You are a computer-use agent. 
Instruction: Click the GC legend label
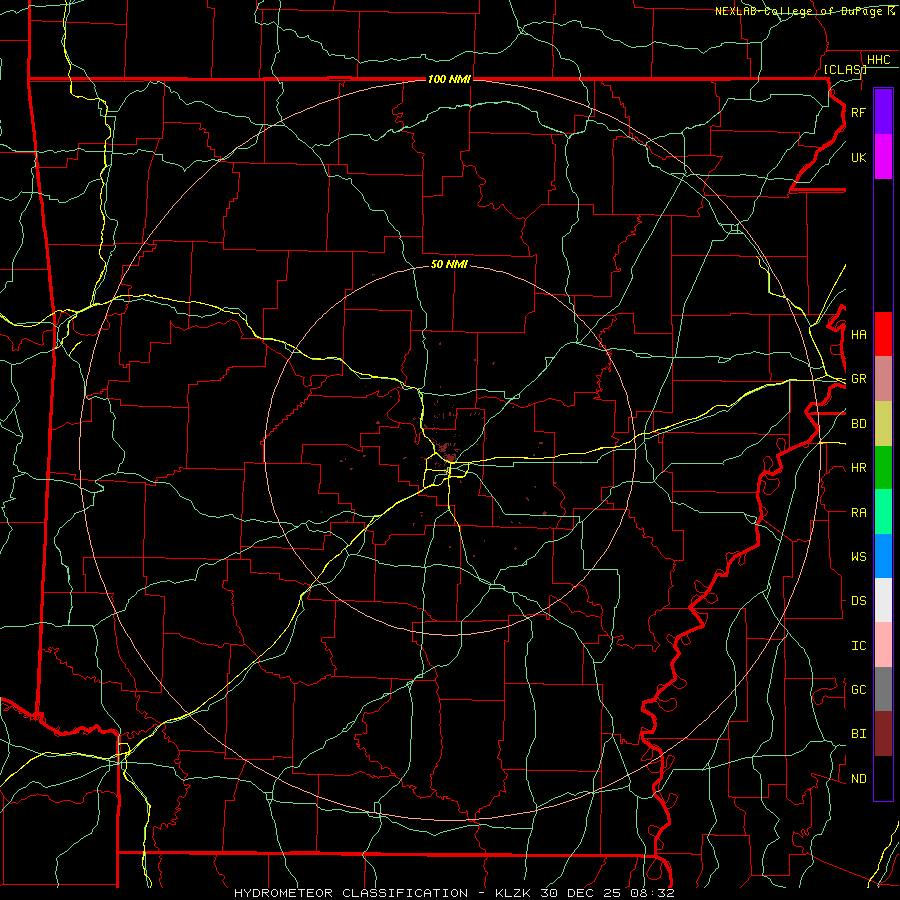coord(858,689)
